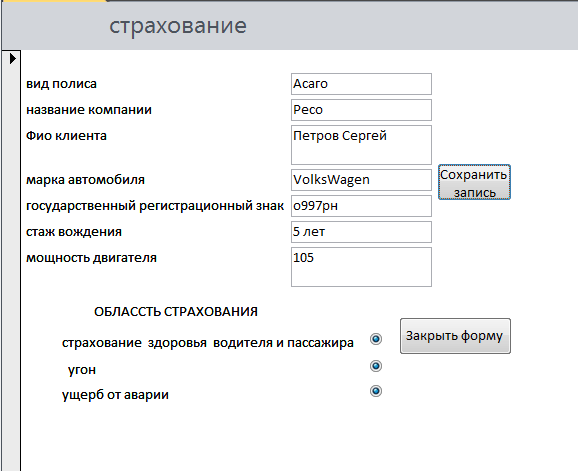578x471 pixels.
Task: Click the 'ОБЛАССТЬ СТРАХОВАНИЯ' heading
Action: tap(176, 312)
